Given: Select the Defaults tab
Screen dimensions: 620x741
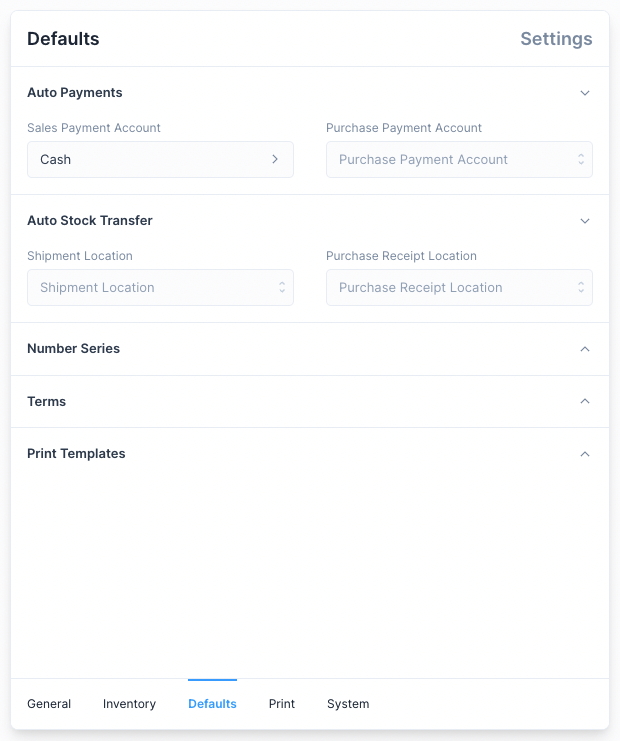Looking at the screenshot, I should (212, 704).
